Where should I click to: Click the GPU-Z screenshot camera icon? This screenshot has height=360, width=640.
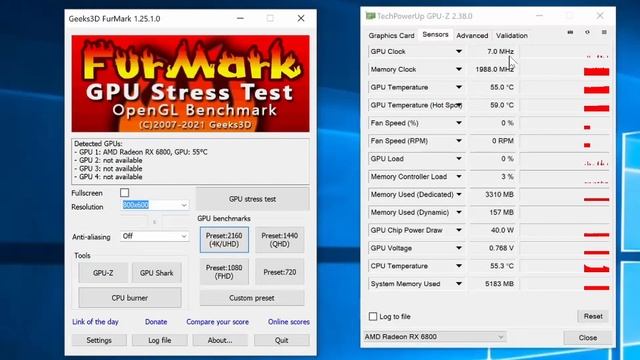[x=570, y=33]
